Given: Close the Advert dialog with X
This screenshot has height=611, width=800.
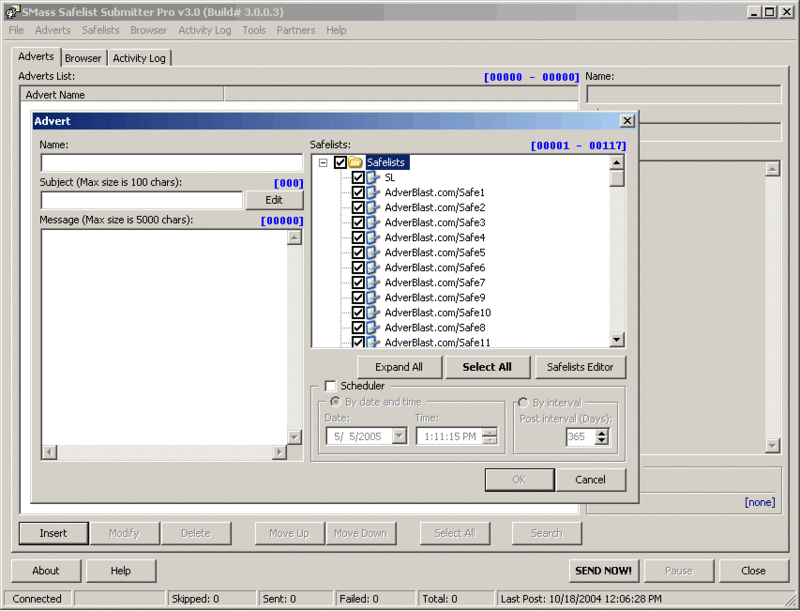Looking at the screenshot, I should (627, 121).
